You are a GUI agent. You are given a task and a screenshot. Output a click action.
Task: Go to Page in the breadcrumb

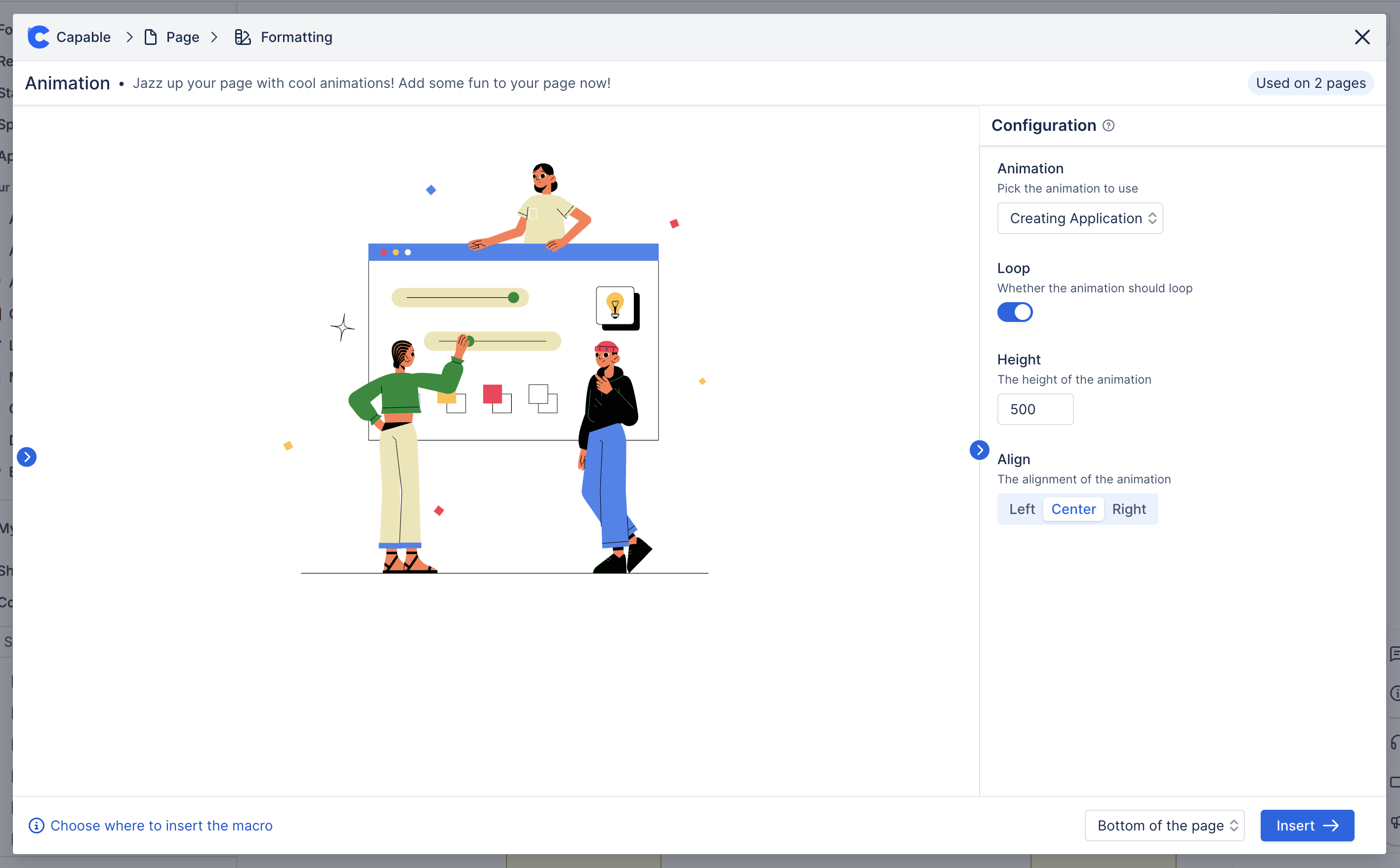pos(183,38)
